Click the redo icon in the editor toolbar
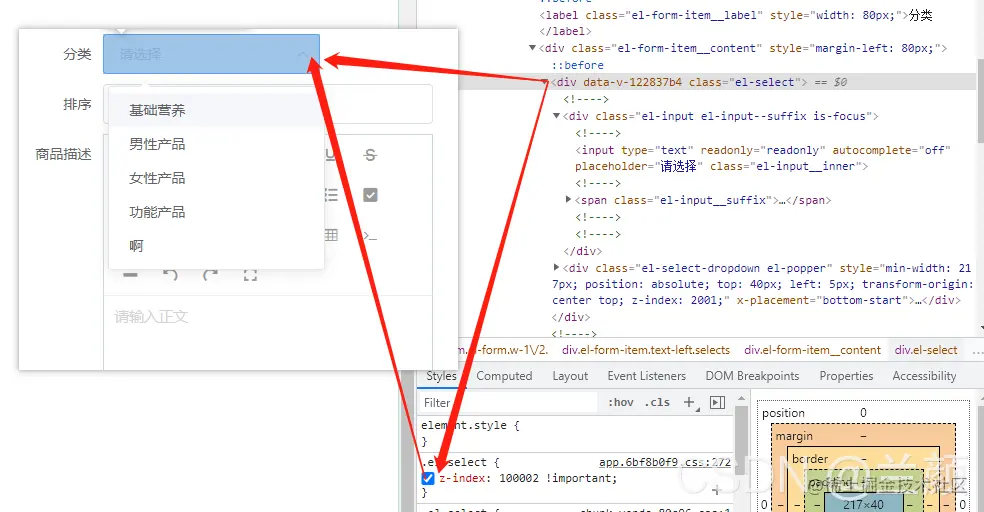 (210, 275)
